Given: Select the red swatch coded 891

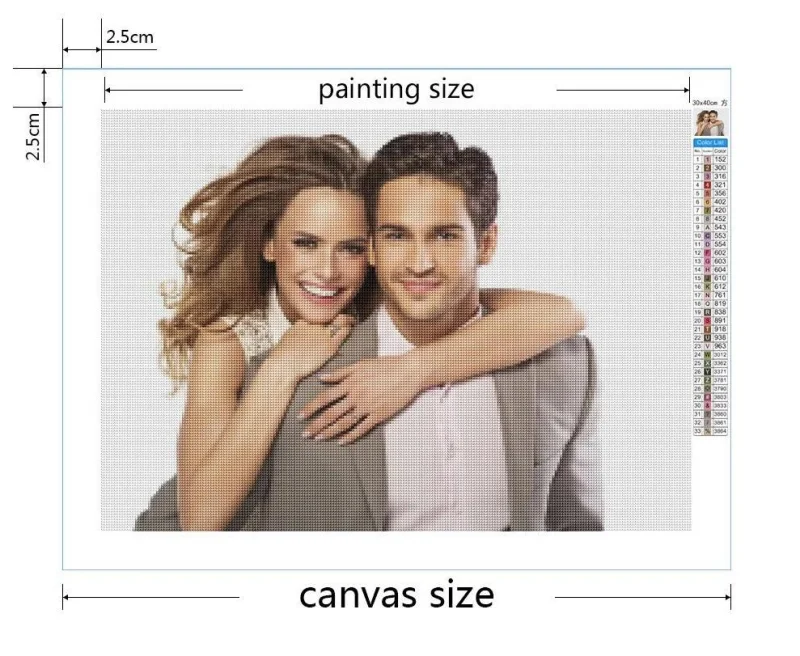Looking at the screenshot, I should point(708,321).
